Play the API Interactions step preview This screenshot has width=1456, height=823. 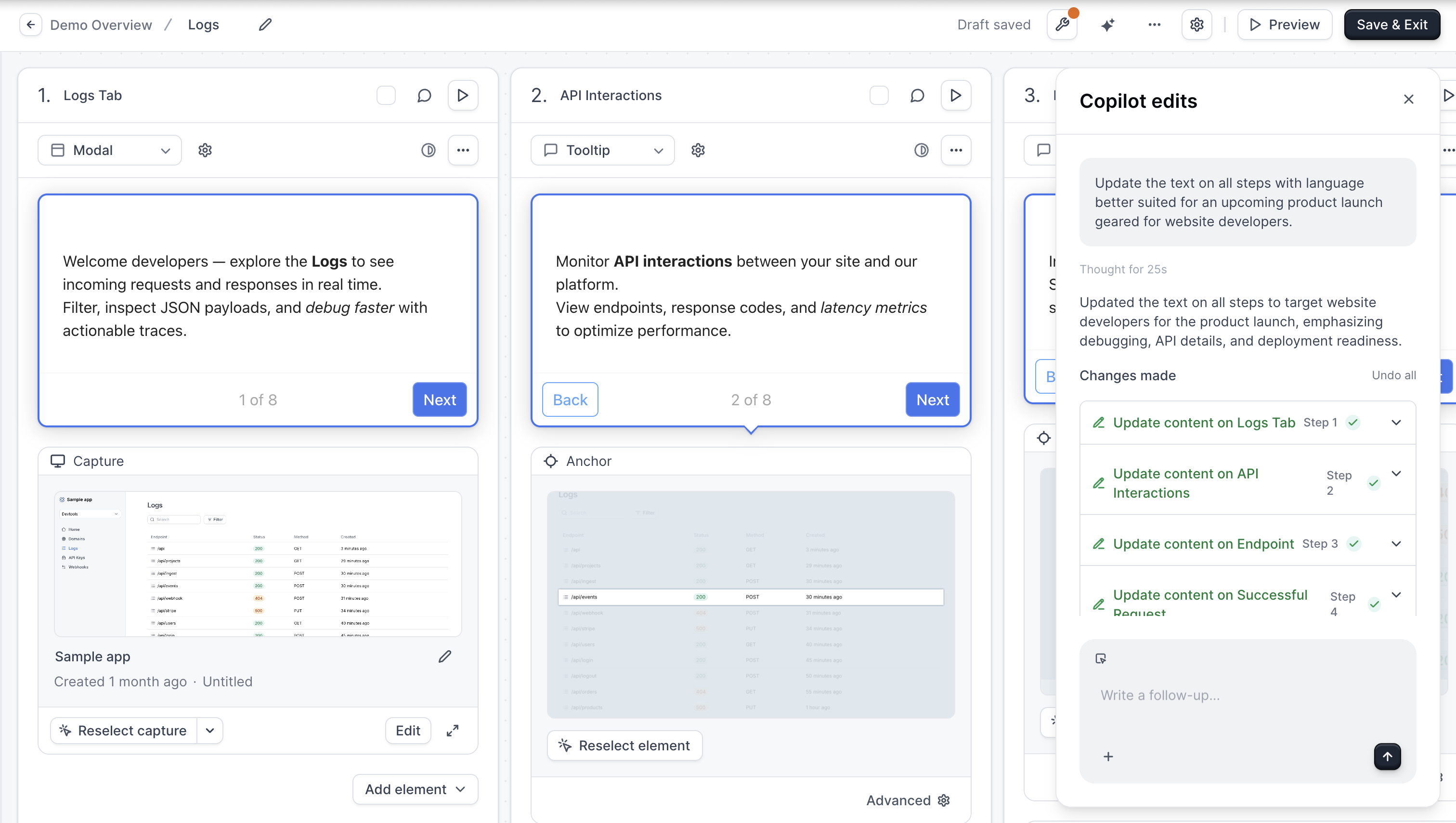click(x=956, y=95)
